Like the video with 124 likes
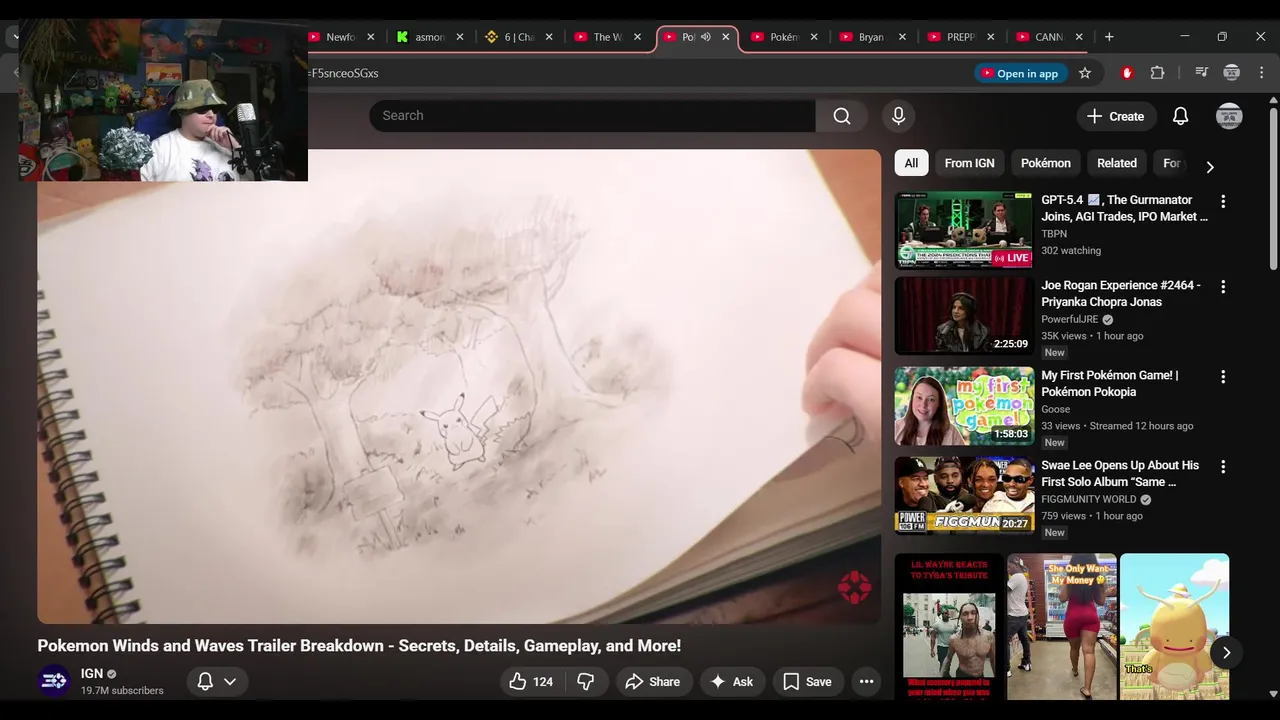Viewport: 1280px width, 720px height. [x=531, y=681]
